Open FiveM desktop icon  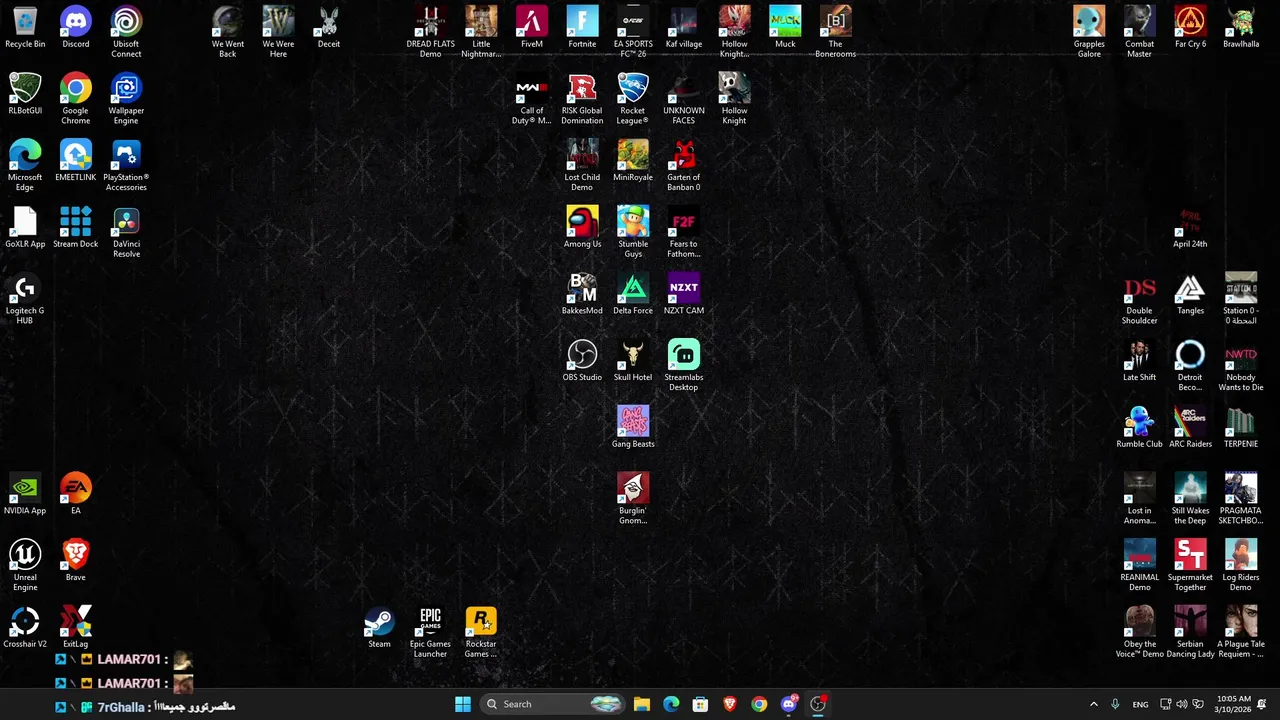pyautogui.click(x=532, y=28)
